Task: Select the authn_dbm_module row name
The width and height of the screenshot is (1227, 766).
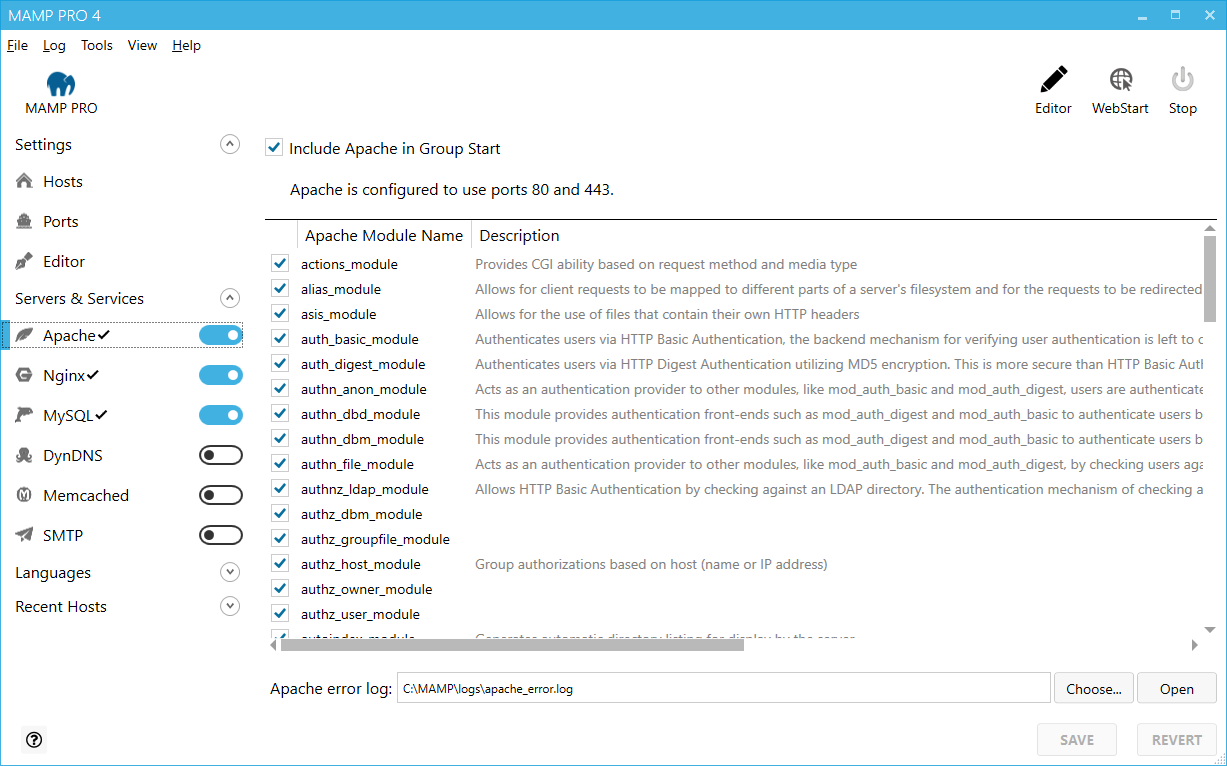Action: point(361,439)
